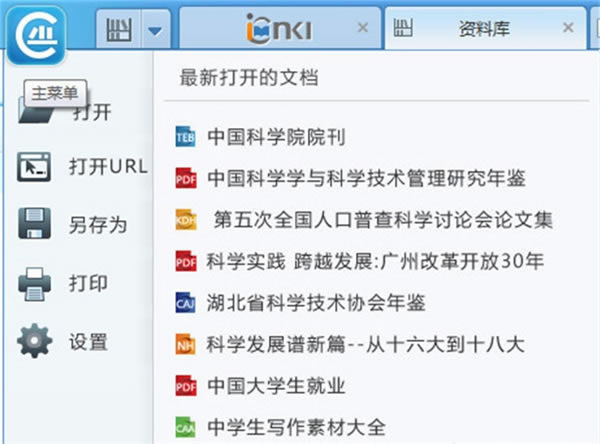This screenshot has height=444, width=600.
Task: Click the 打开 folder icon
Action: [x=36, y=112]
